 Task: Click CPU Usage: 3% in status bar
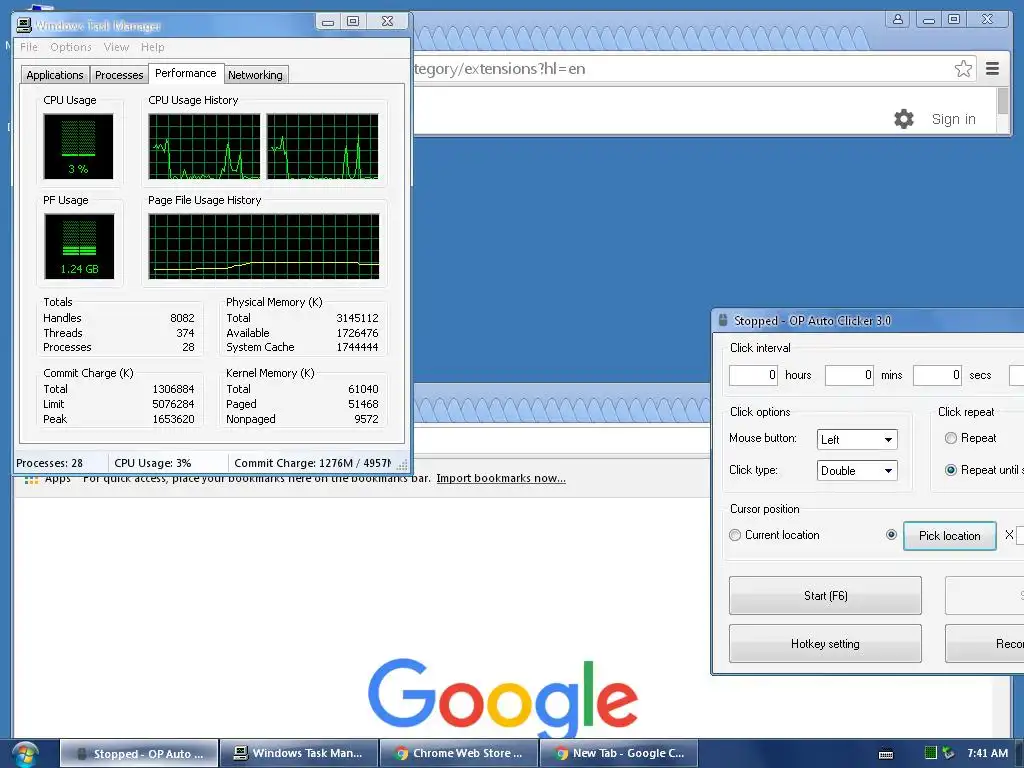(x=153, y=463)
